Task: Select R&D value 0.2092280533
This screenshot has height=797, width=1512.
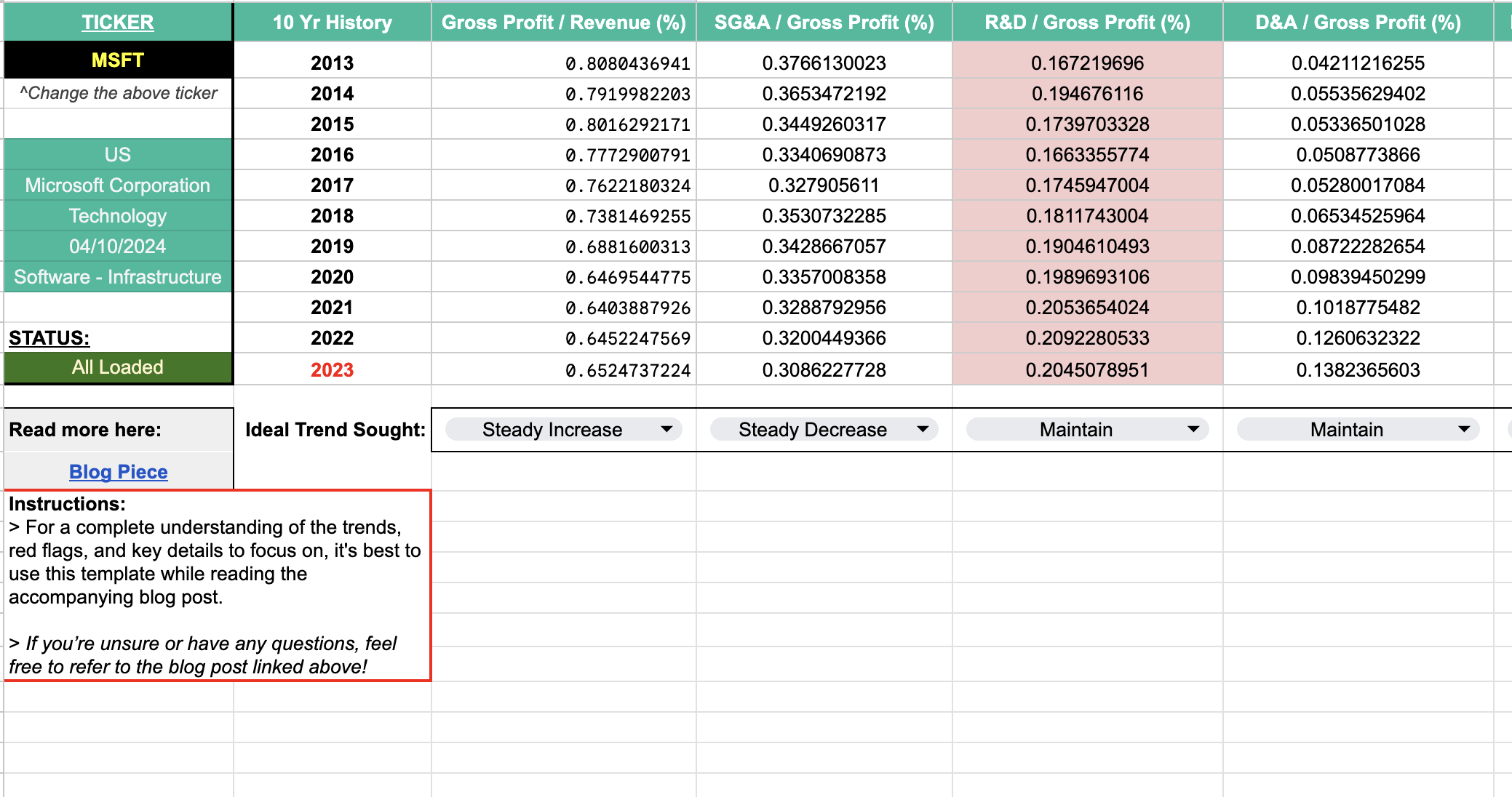Action: click(1088, 338)
